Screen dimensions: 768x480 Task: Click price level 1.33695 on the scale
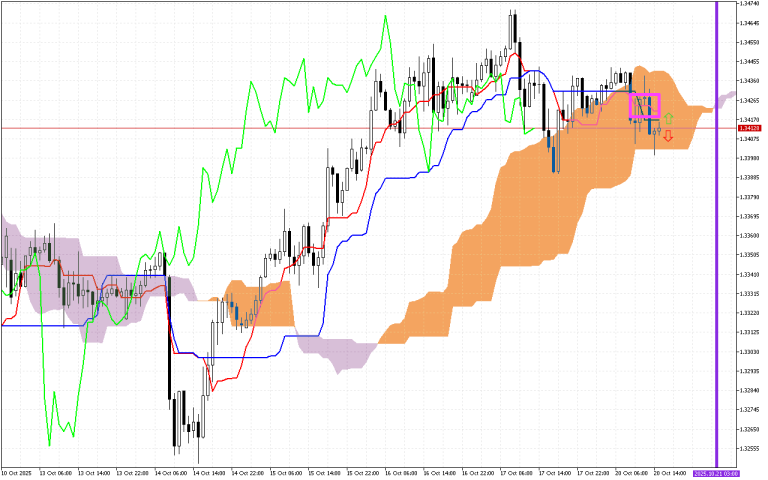click(x=750, y=216)
